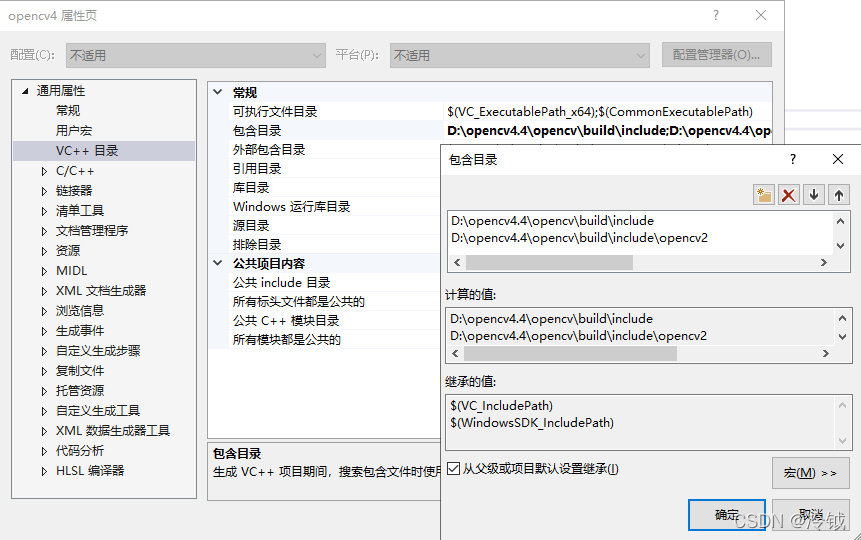Image resolution: width=861 pixels, height=540 pixels.
Task: Click horizontal scrollbar of path edit list
Action: 549,263
